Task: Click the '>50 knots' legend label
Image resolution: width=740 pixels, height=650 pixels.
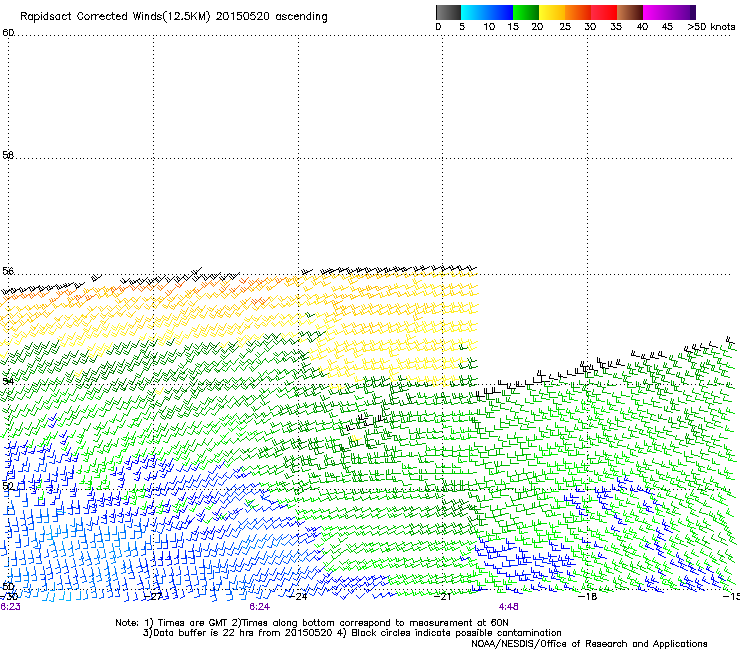Action: click(711, 27)
